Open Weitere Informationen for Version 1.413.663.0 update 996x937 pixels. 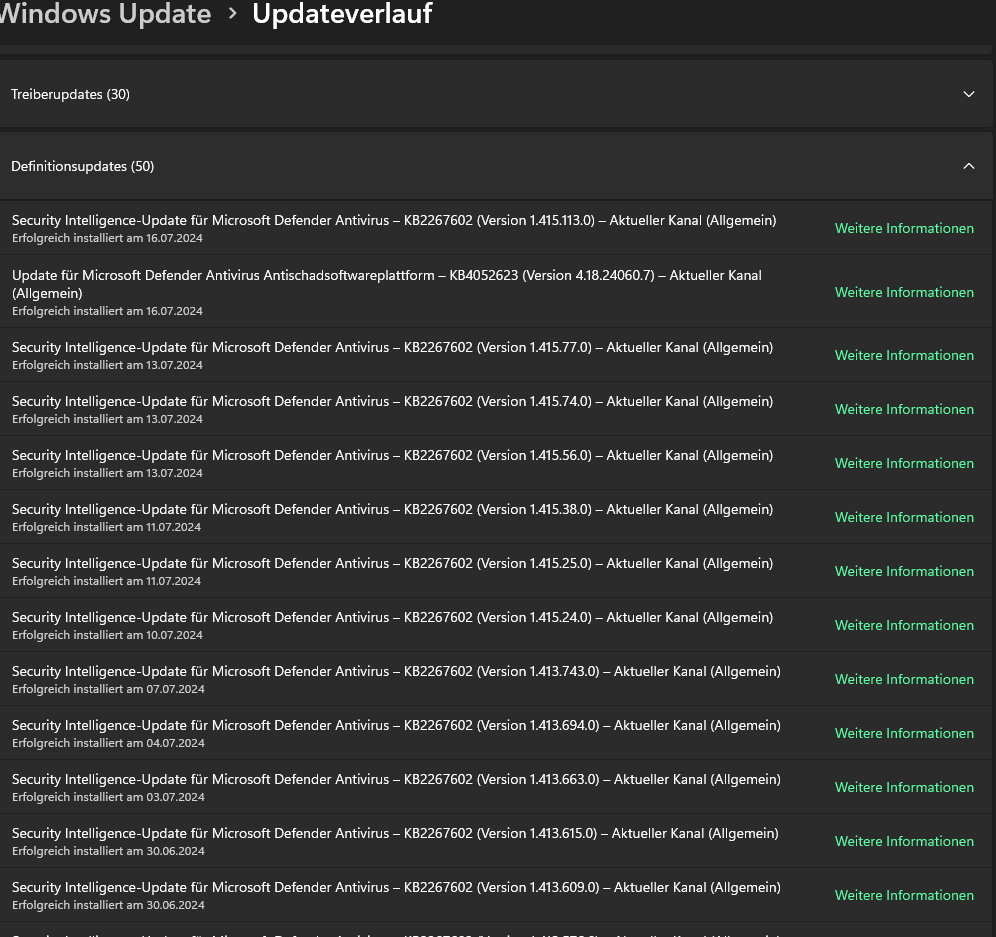click(x=904, y=787)
